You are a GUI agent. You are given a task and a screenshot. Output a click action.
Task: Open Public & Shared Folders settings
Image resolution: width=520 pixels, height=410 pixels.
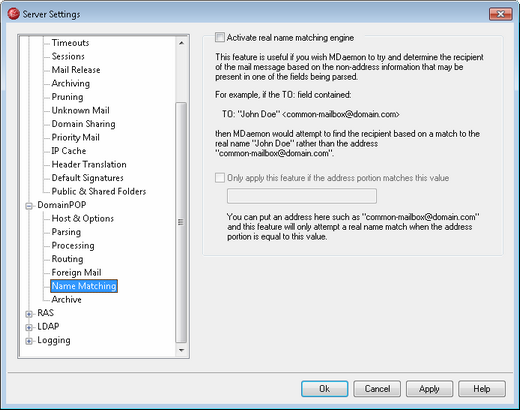(x=99, y=191)
